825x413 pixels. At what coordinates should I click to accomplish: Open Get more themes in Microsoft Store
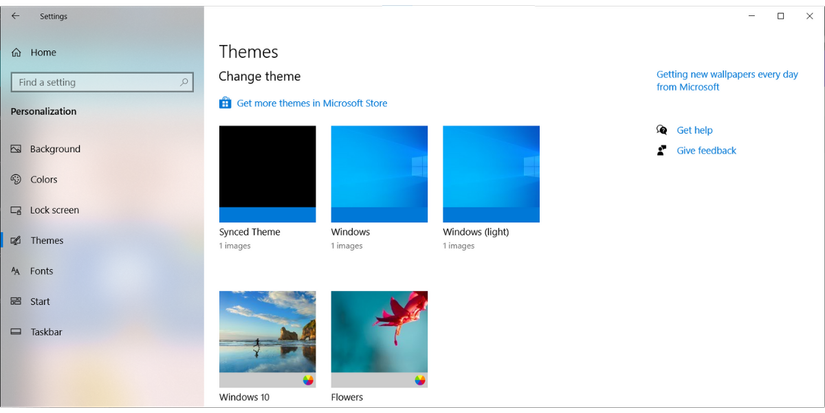pos(311,103)
